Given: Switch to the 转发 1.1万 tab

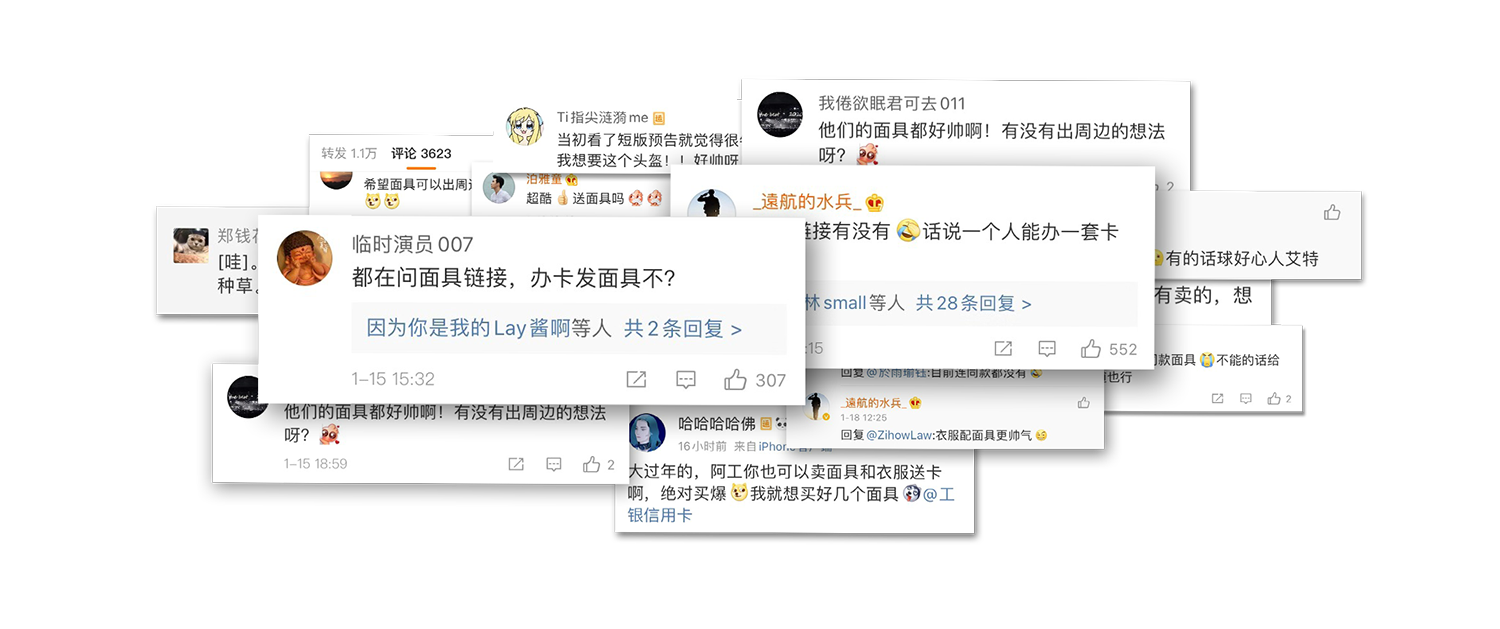Looking at the screenshot, I should point(349,153).
